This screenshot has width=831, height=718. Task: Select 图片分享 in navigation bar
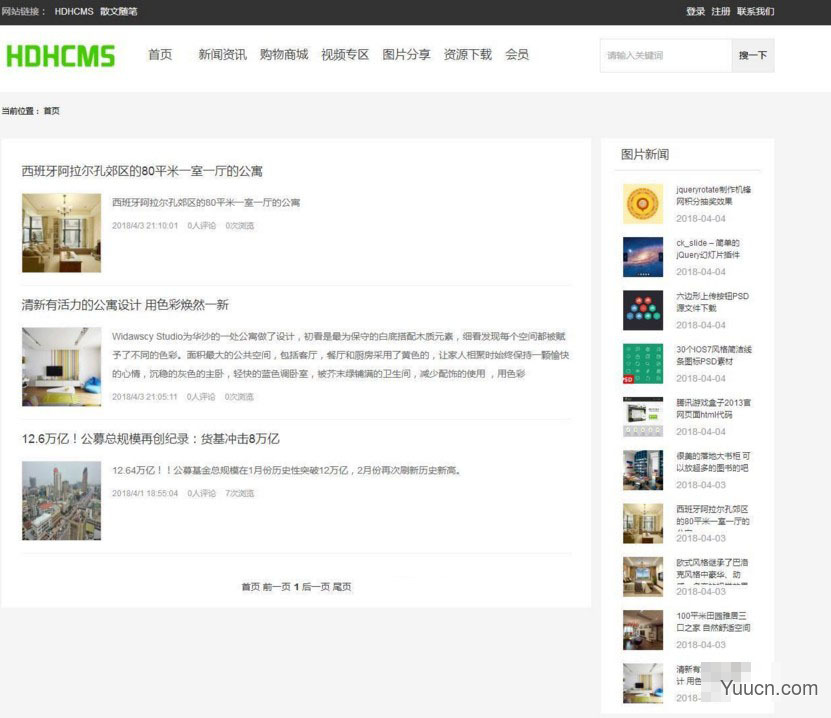click(406, 55)
